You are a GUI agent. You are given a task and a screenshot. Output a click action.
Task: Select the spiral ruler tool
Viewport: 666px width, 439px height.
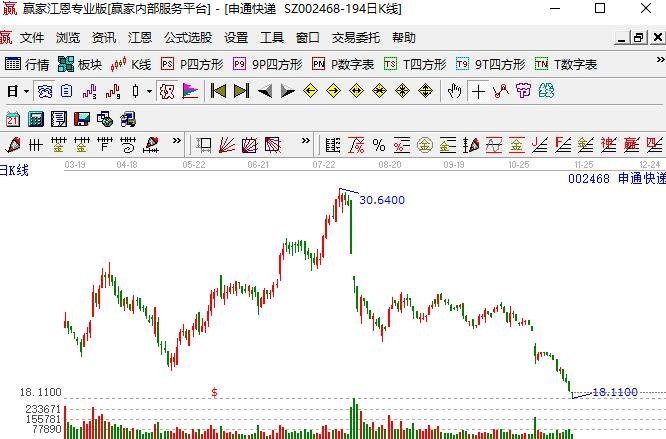tap(127, 145)
